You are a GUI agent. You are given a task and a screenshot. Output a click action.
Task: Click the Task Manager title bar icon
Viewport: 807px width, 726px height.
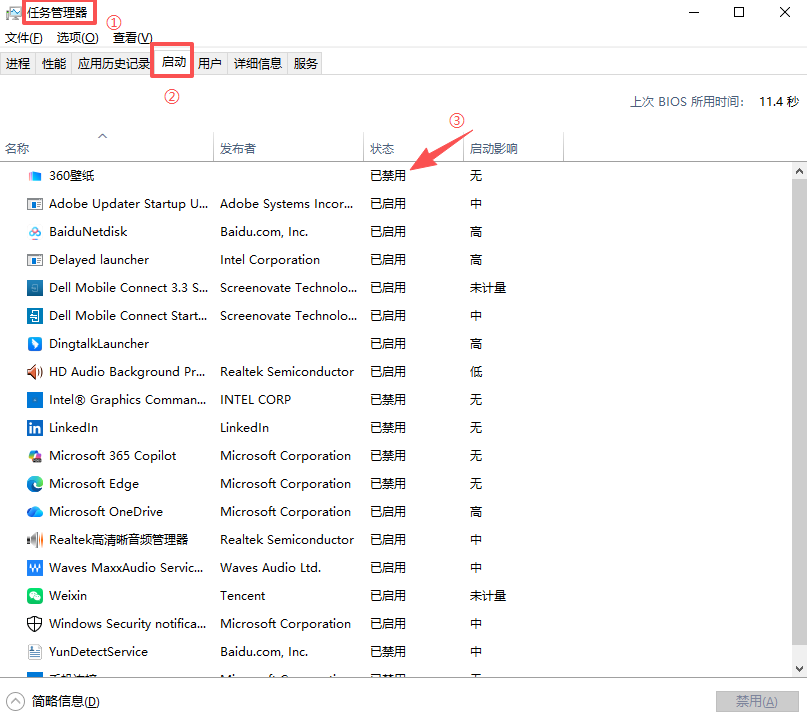(13, 13)
